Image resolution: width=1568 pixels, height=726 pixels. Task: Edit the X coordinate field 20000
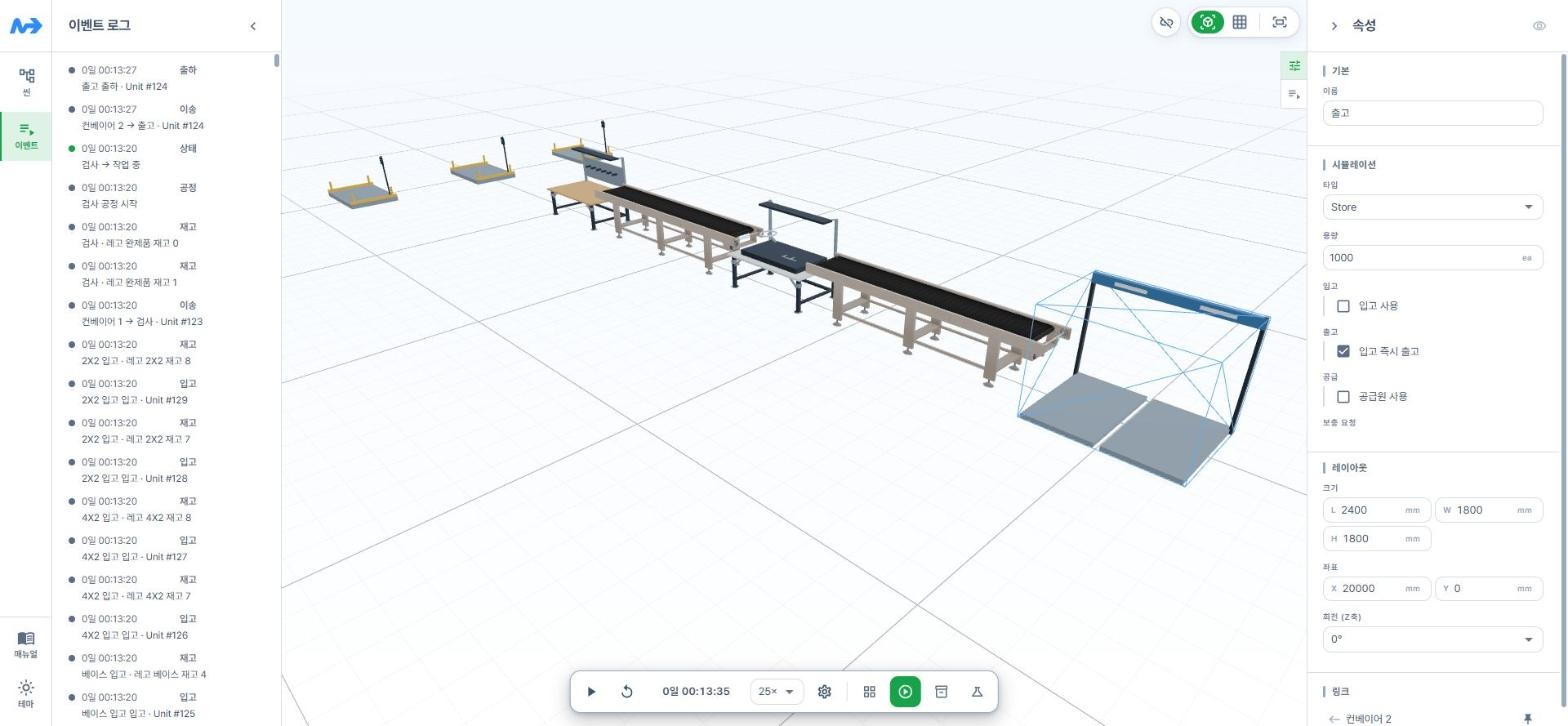pyautogui.click(x=1376, y=588)
